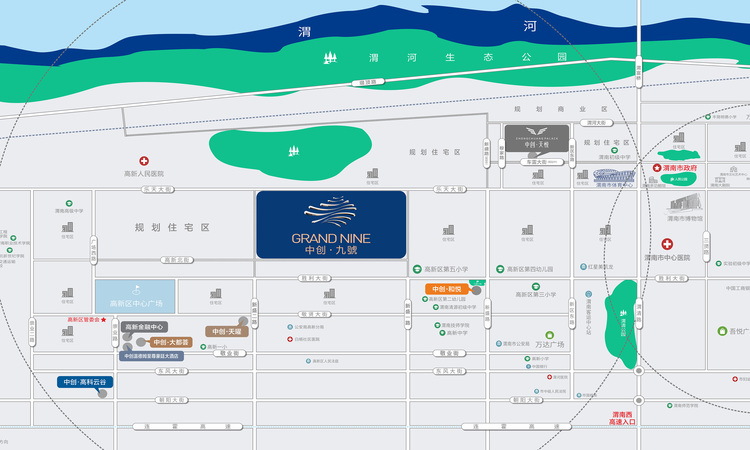Screen dimensions: 750x450
Task: Click the green icon beside 渭南师范学院
Action: click(x=670, y=406)
